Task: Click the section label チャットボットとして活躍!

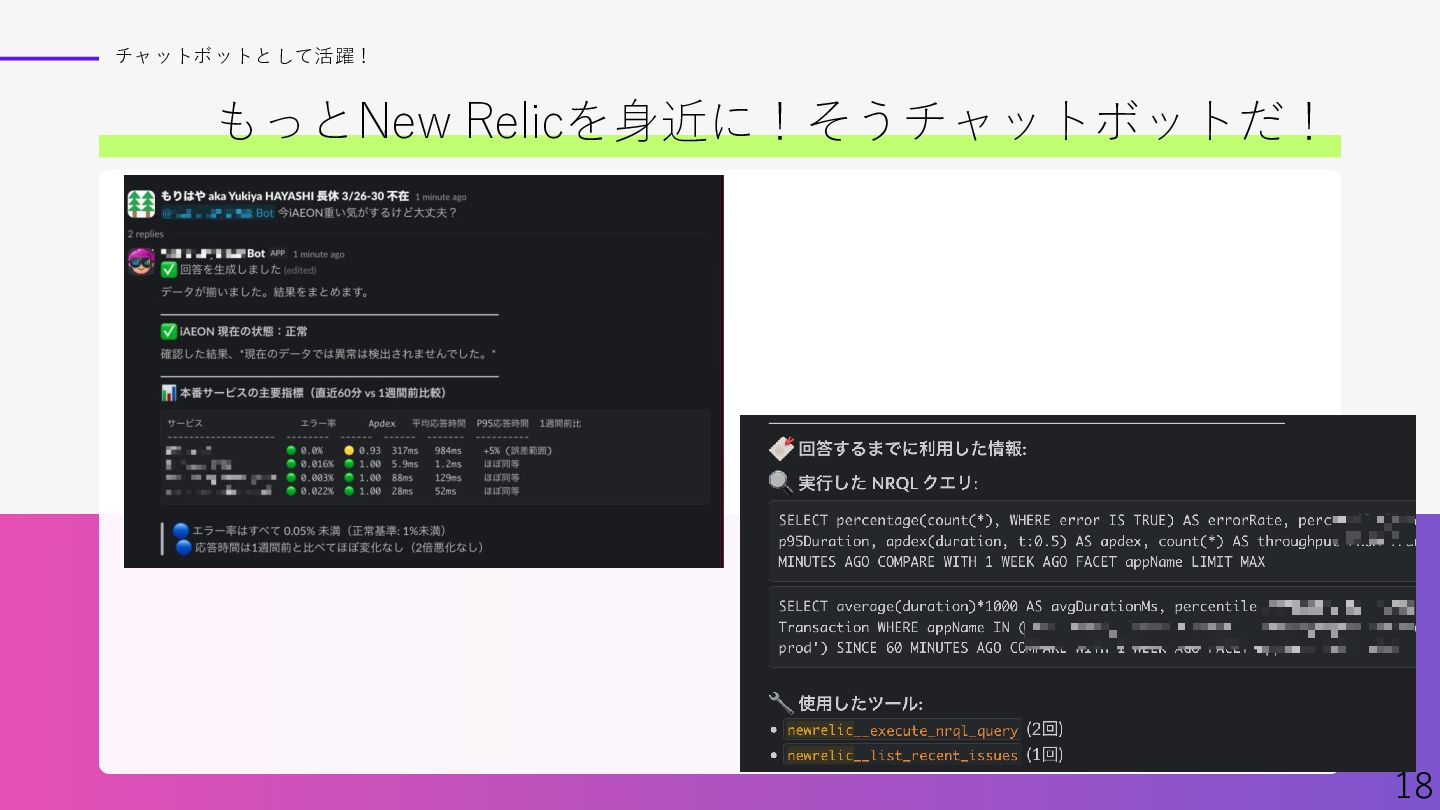Action: click(242, 56)
